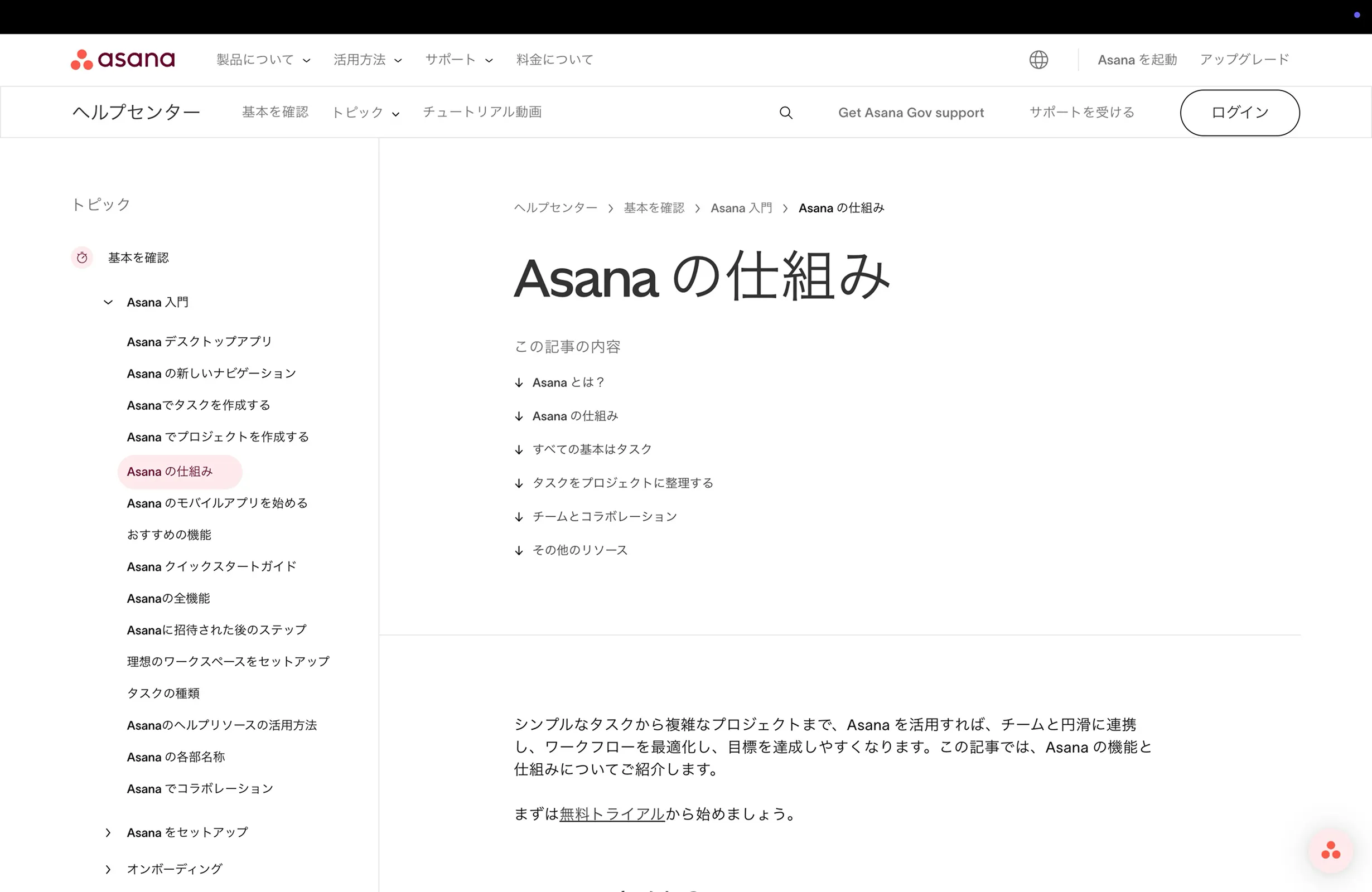Viewport: 1372px width, 892px height.
Task: Open the globe language selector
Action: point(1038,59)
